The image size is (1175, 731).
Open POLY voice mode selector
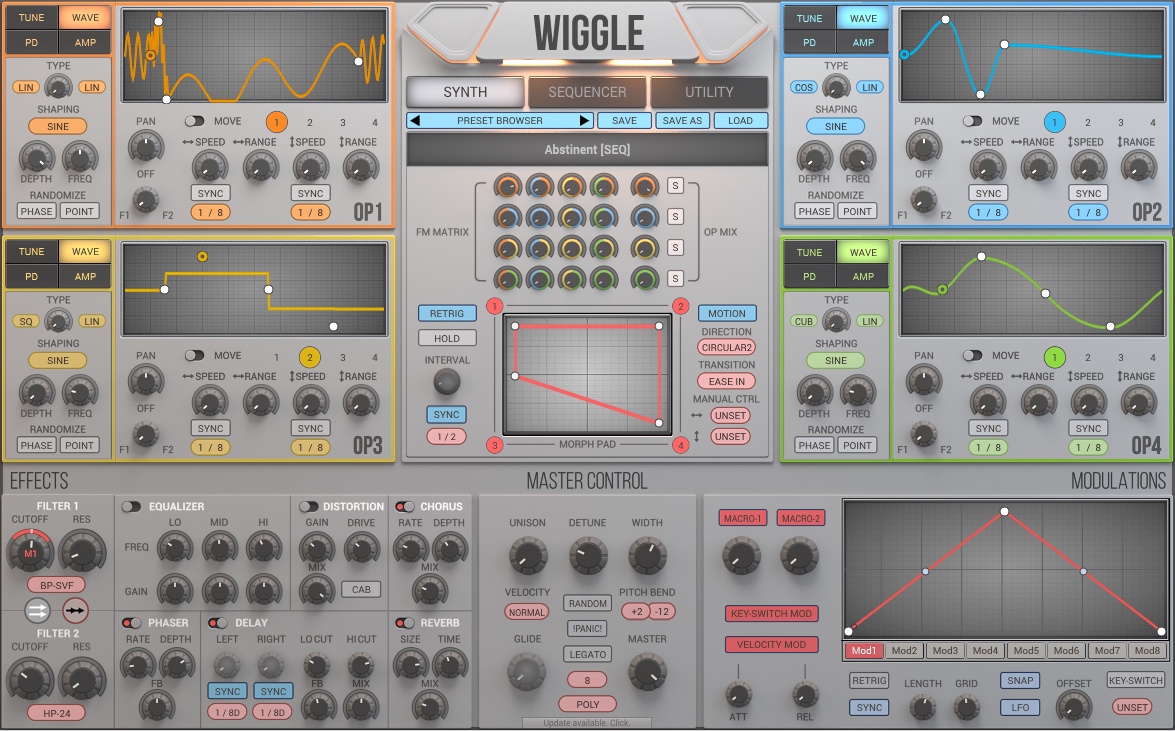(x=588, y=705)
